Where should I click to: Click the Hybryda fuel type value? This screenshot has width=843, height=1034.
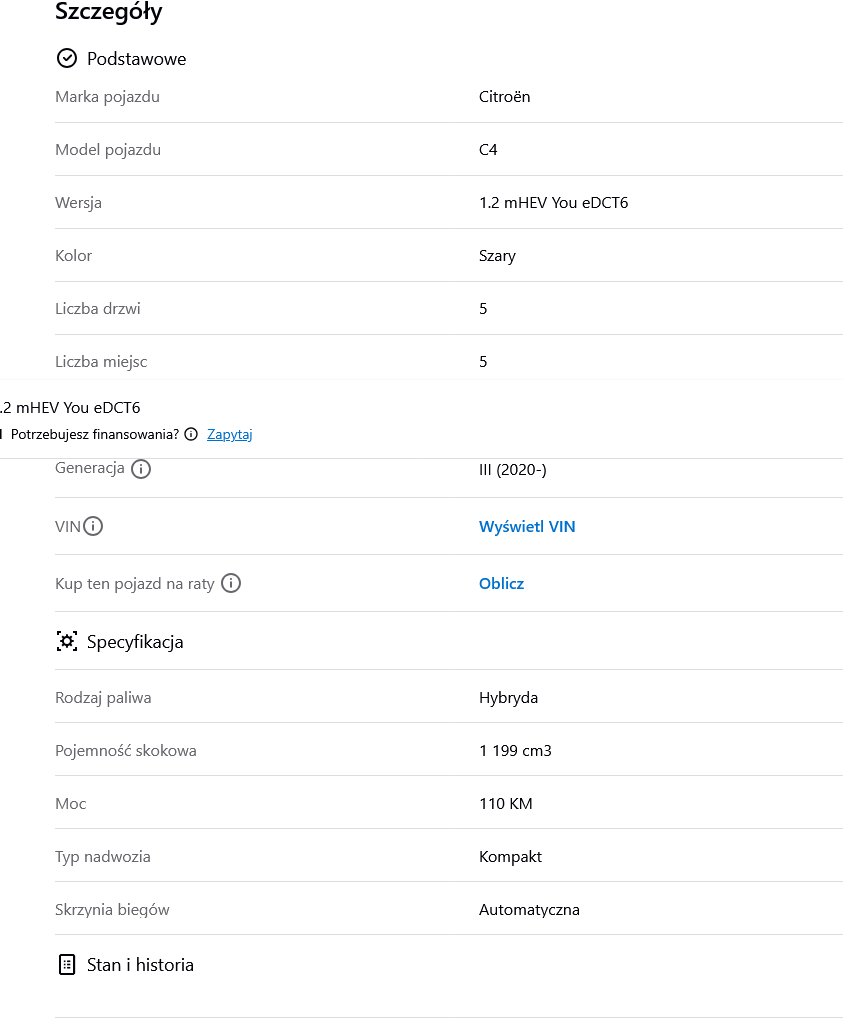pyautogui.click(x=508, y=698)
